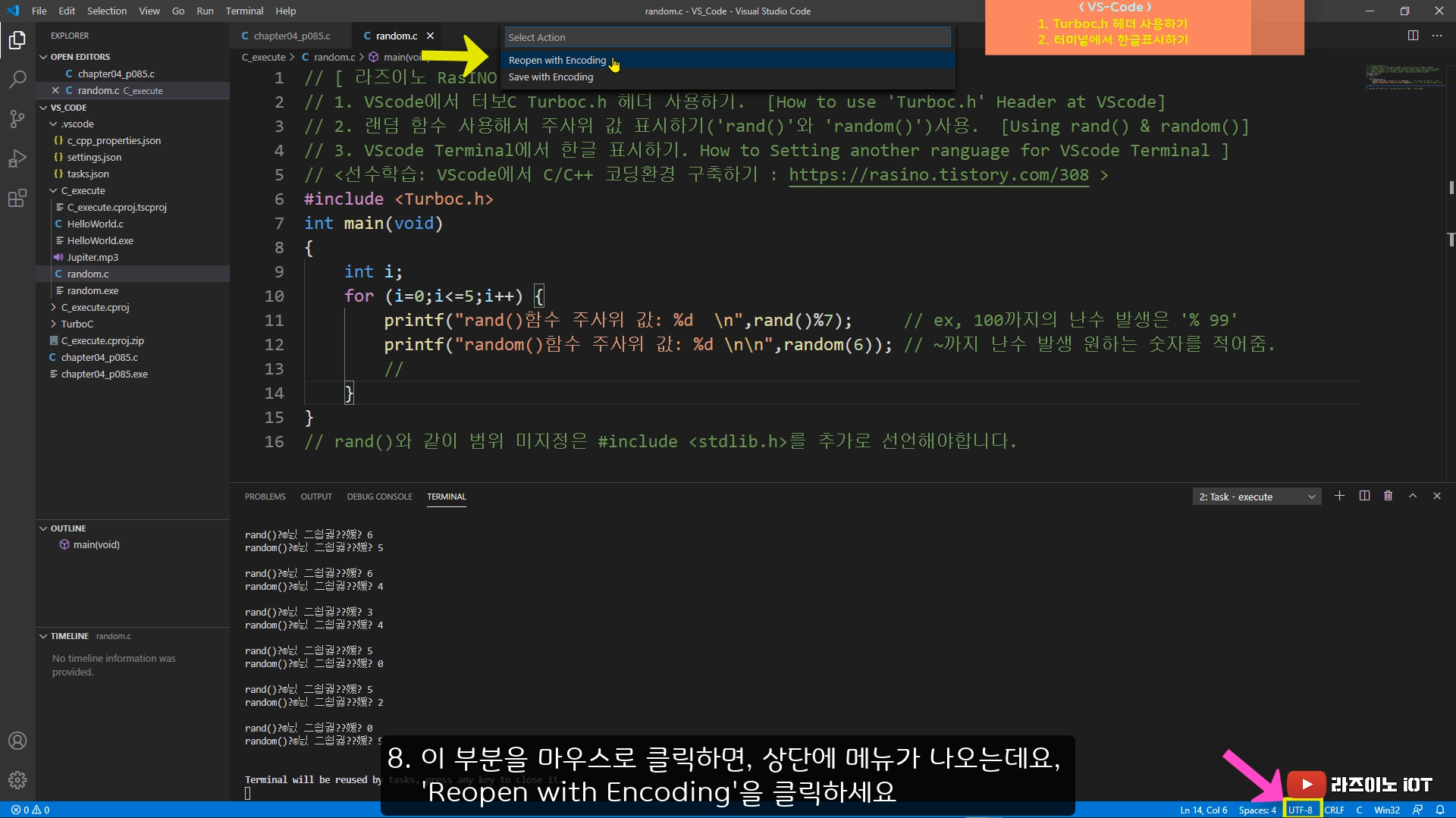Click the Win32 configuration status item
Image resolution: width=1456 pixels, height=818 pixels.
pyautogui.click(x=1387, y=810)
